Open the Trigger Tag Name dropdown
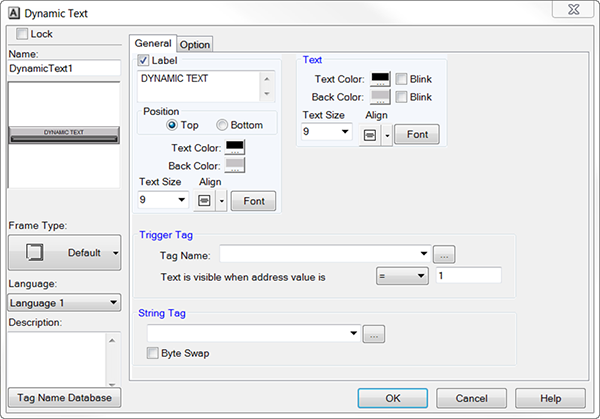600x419 pixels. [x=424, y=253]
